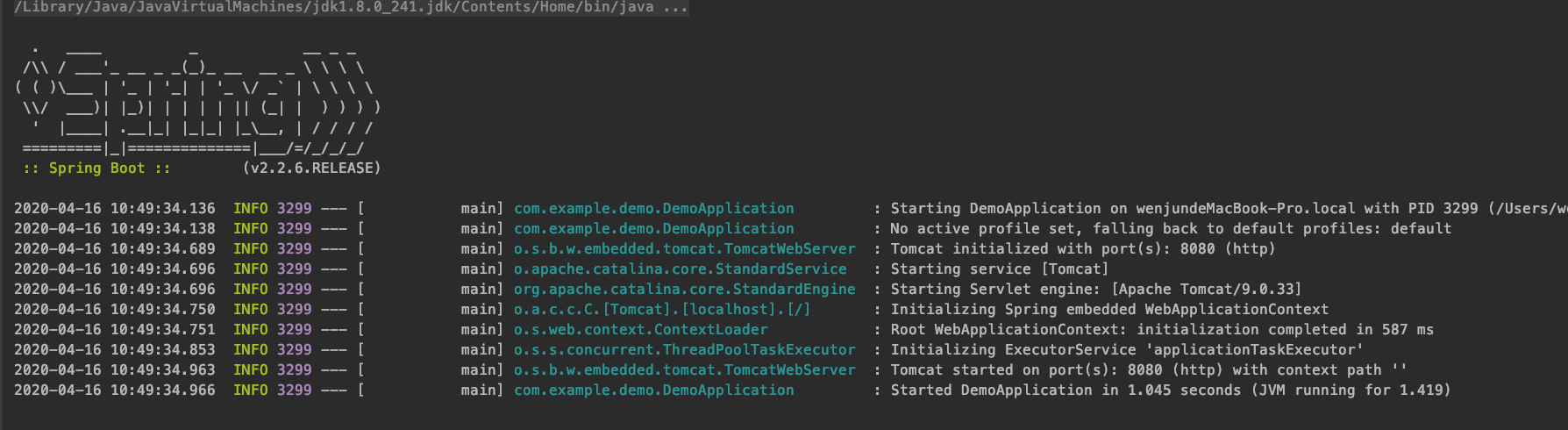The width and height of the screenshot is (1568, 430).
Task: Expand the folded java command line
Action: 351,7
